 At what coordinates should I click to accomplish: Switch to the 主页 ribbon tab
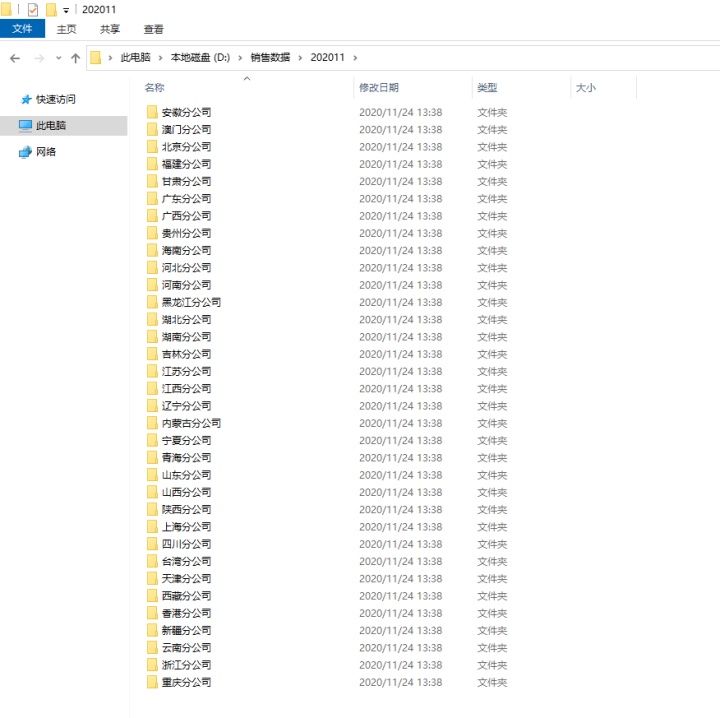[67, 29]
